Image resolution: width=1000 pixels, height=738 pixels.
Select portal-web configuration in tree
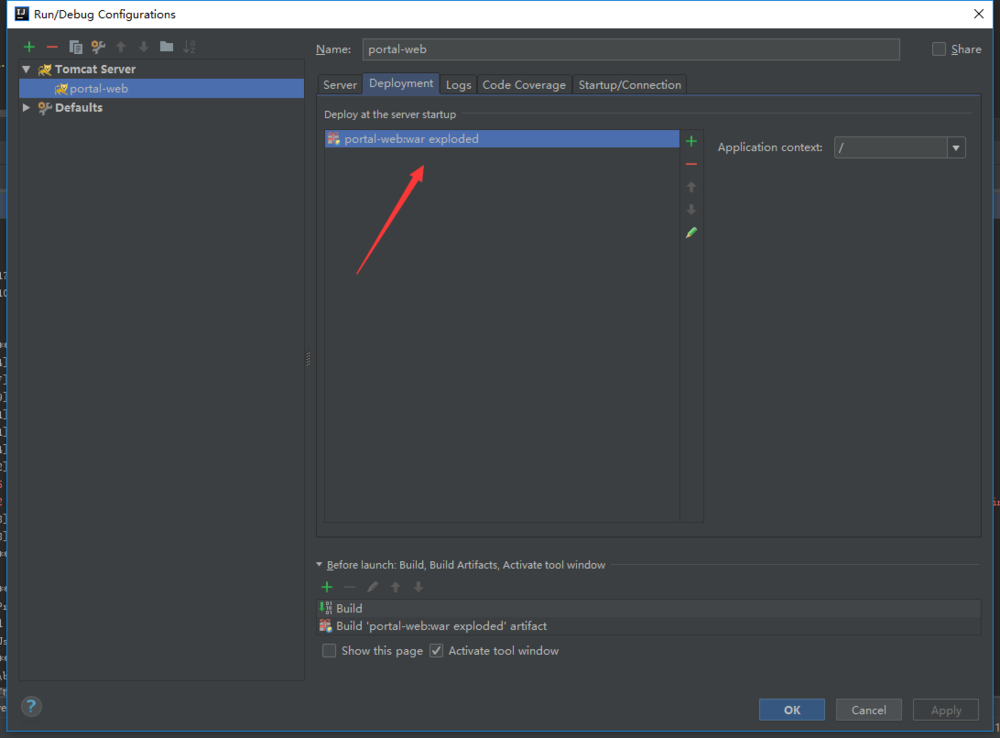click(x=161, y=89)
